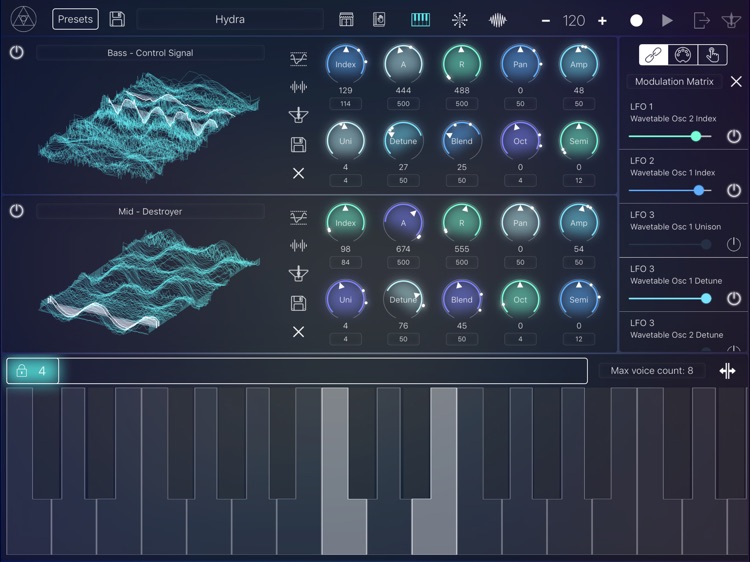The image size is (750, 562).
Task: Show the keyboard view icon
Action: coord(420,20)
